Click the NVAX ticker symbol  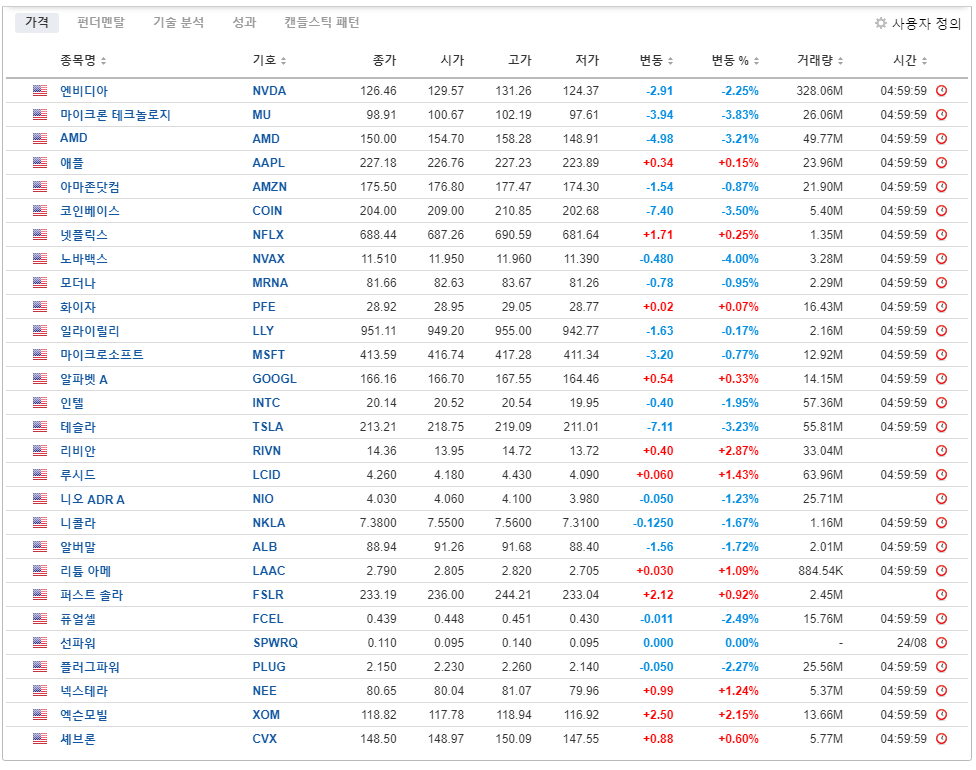tap(268, 259)
